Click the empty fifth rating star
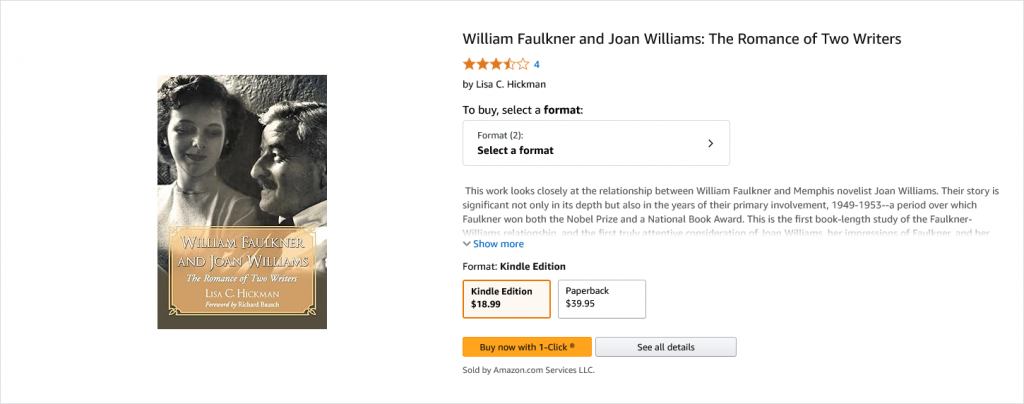The width and height of the screenshot is (1024, 404). [x=523, y=64]
